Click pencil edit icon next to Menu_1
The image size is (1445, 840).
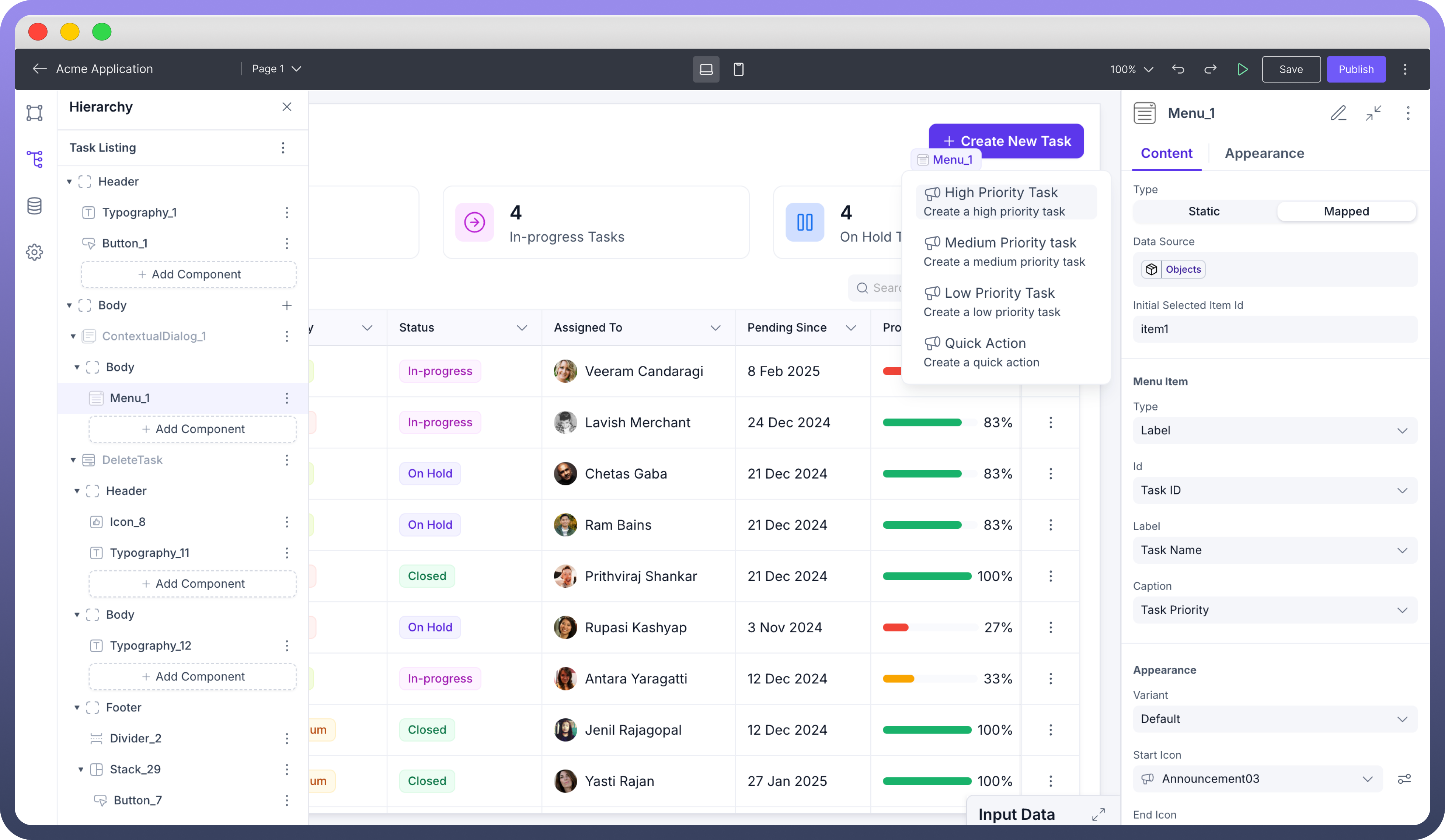pyautogui.click(x=1338, y=113)
